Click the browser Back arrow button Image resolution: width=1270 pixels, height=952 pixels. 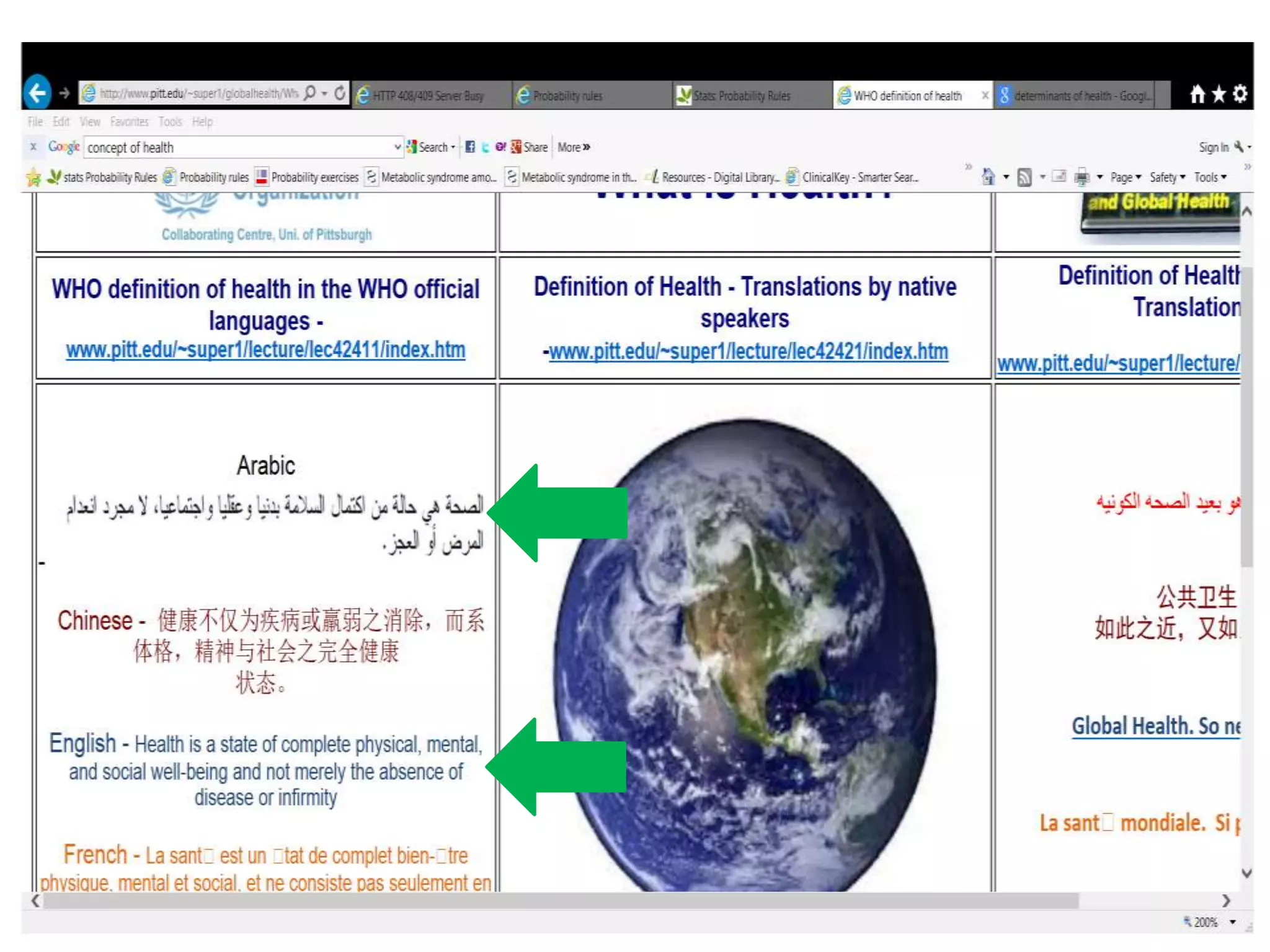[38, 94]
